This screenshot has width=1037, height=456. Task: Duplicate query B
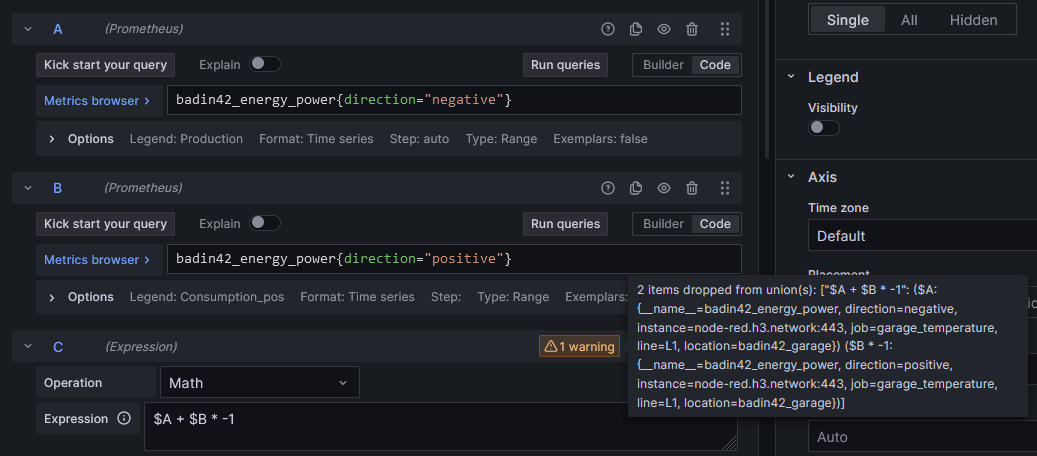click(636, 188)
